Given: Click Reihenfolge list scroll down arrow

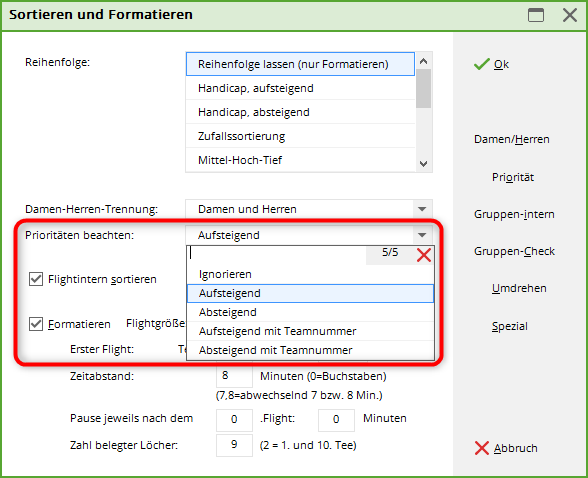Looking at the screenshot, I should click(424, 163).
